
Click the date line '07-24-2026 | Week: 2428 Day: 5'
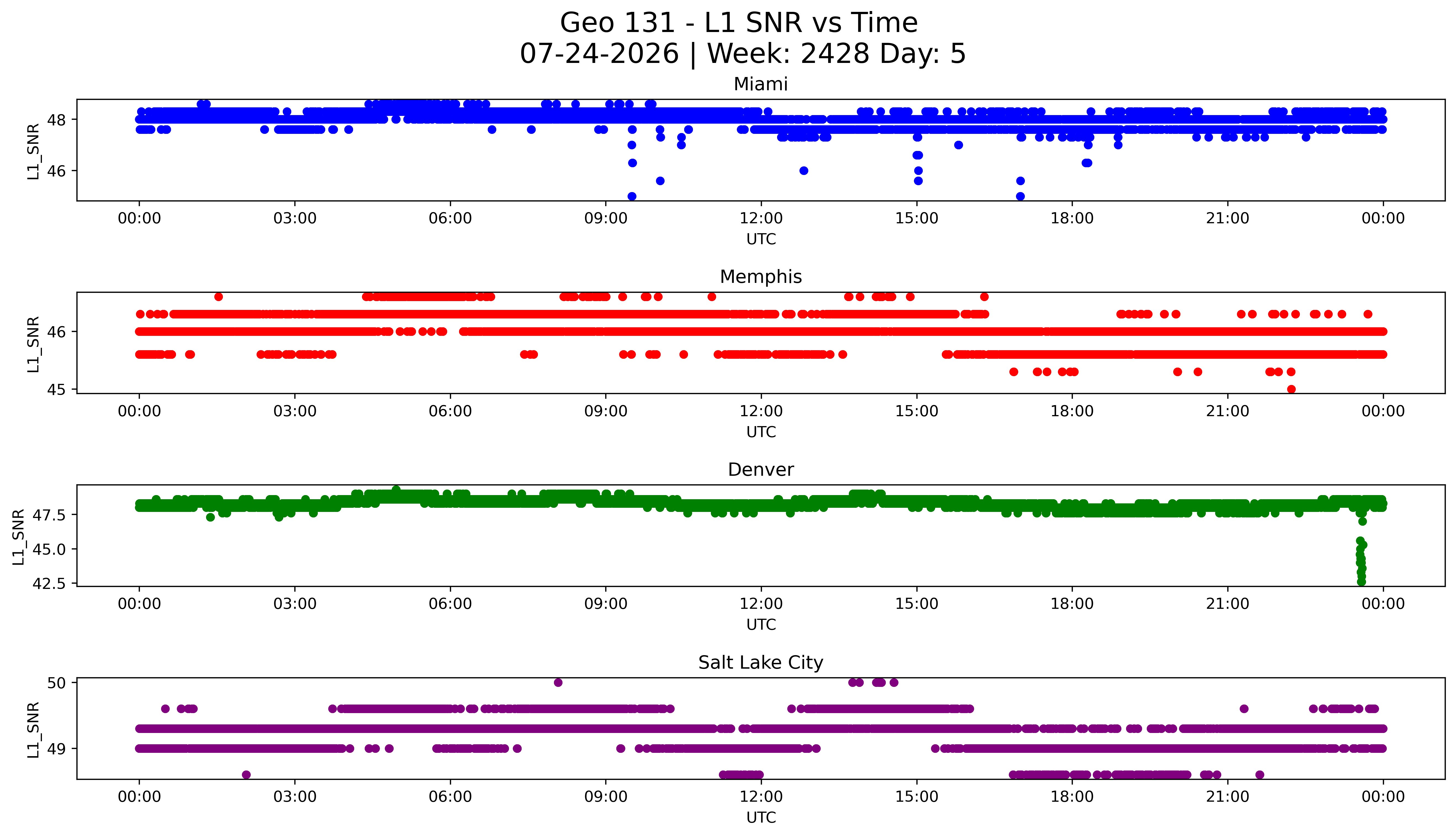coord(743,54)
